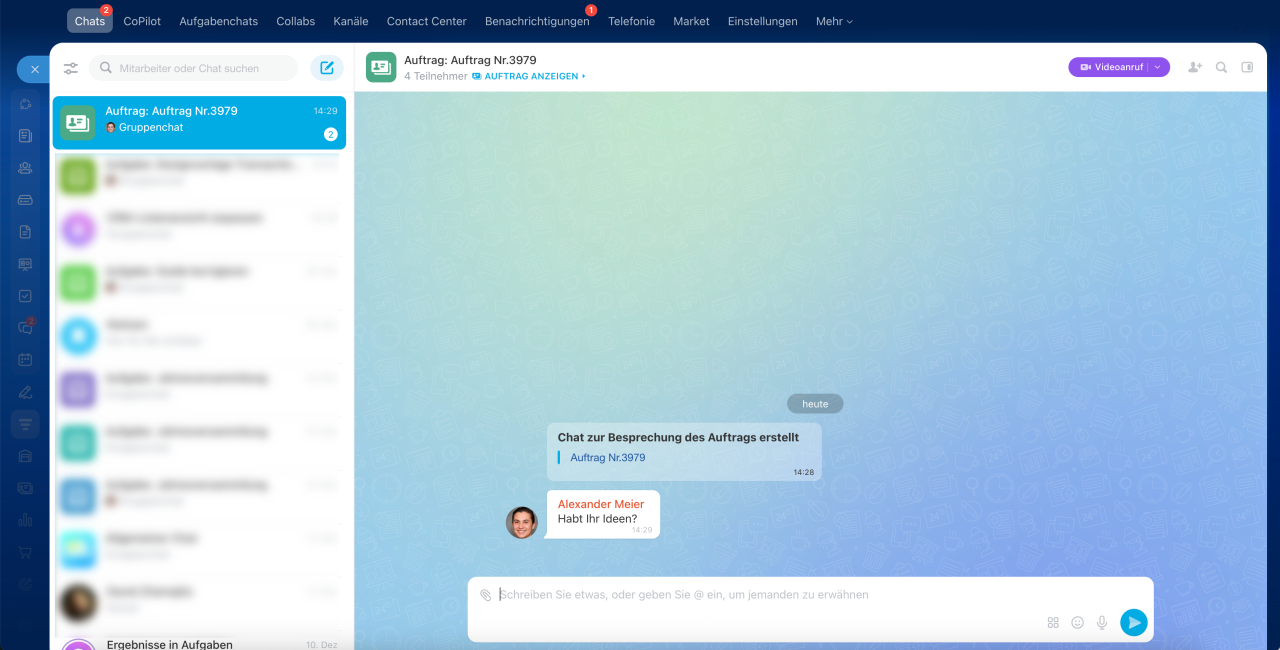This screenshot has height=650, width=1280.
Task: Expand the Videoanruf dropdown arrow
Action: coord(1158,67)
